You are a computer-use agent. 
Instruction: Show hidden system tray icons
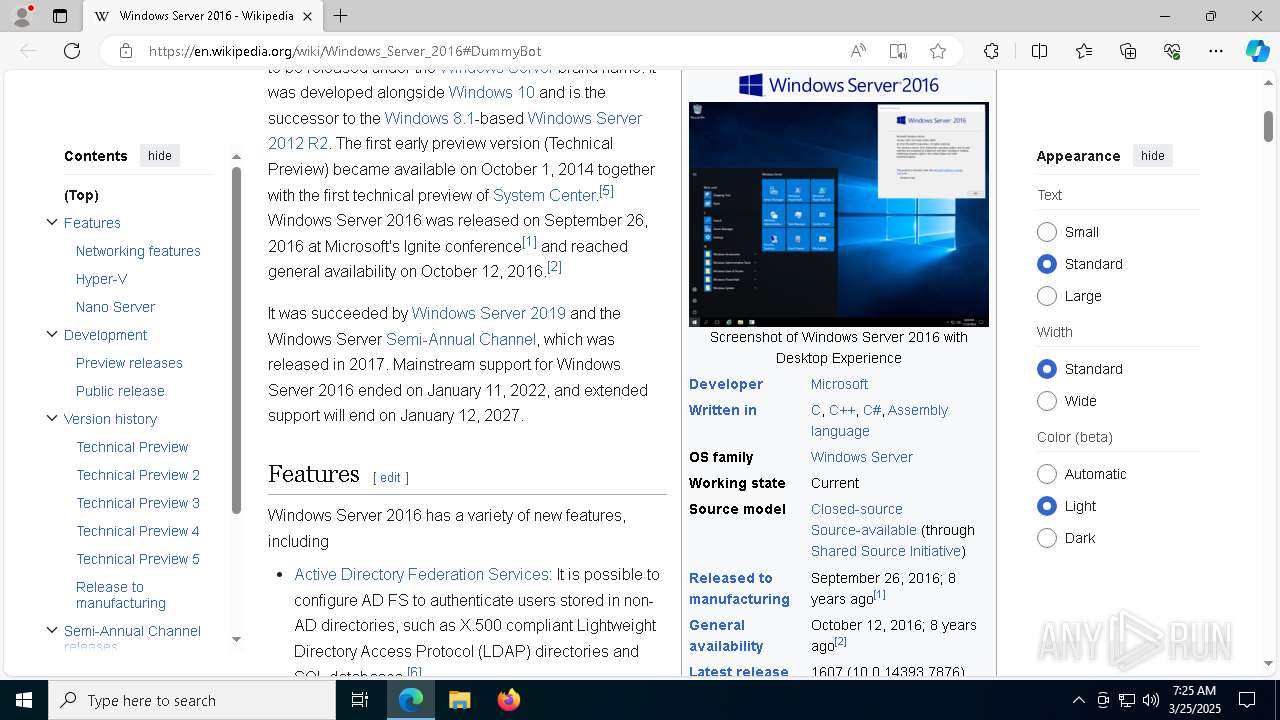tap(1078, 700)
